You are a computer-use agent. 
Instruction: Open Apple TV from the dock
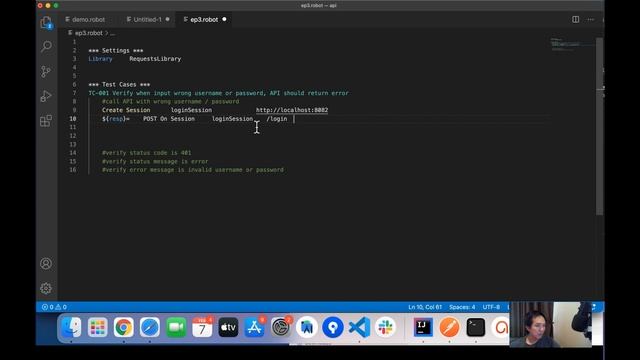click(x=228, y=327)
